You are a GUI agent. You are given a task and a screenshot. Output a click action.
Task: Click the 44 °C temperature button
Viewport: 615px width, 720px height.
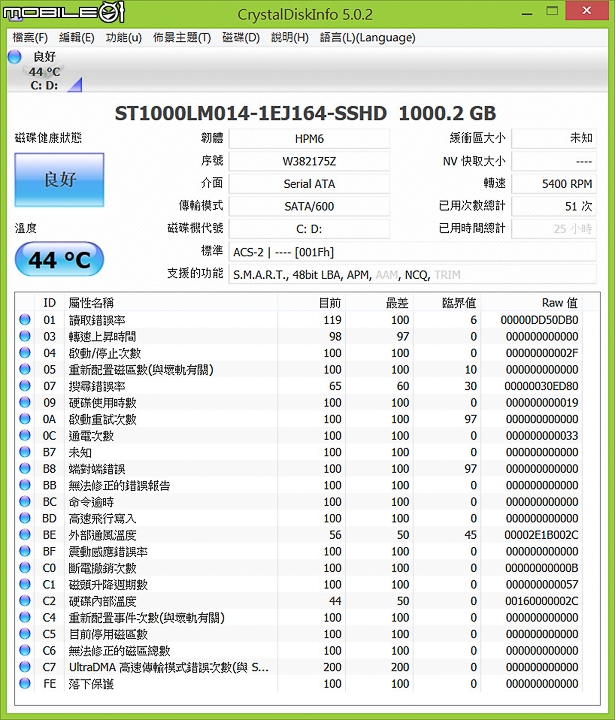(x=59, y=259)
